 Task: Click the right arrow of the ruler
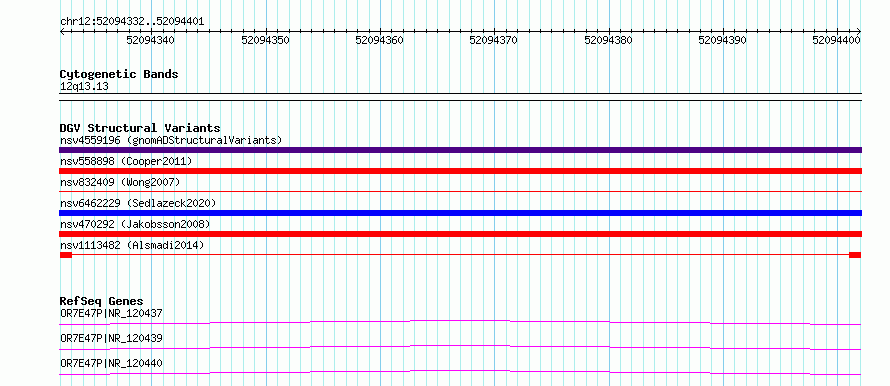[x=859, y=32]
